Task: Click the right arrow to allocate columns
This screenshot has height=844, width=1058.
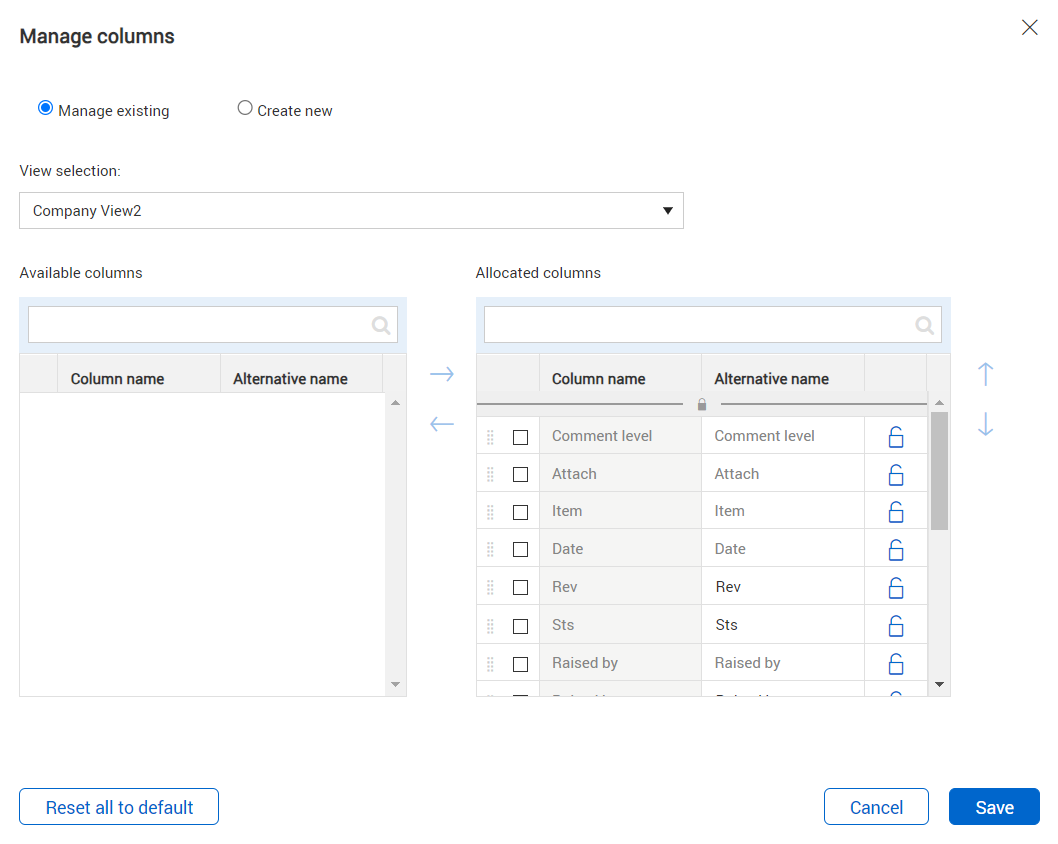Action: (x=442, y=374)
